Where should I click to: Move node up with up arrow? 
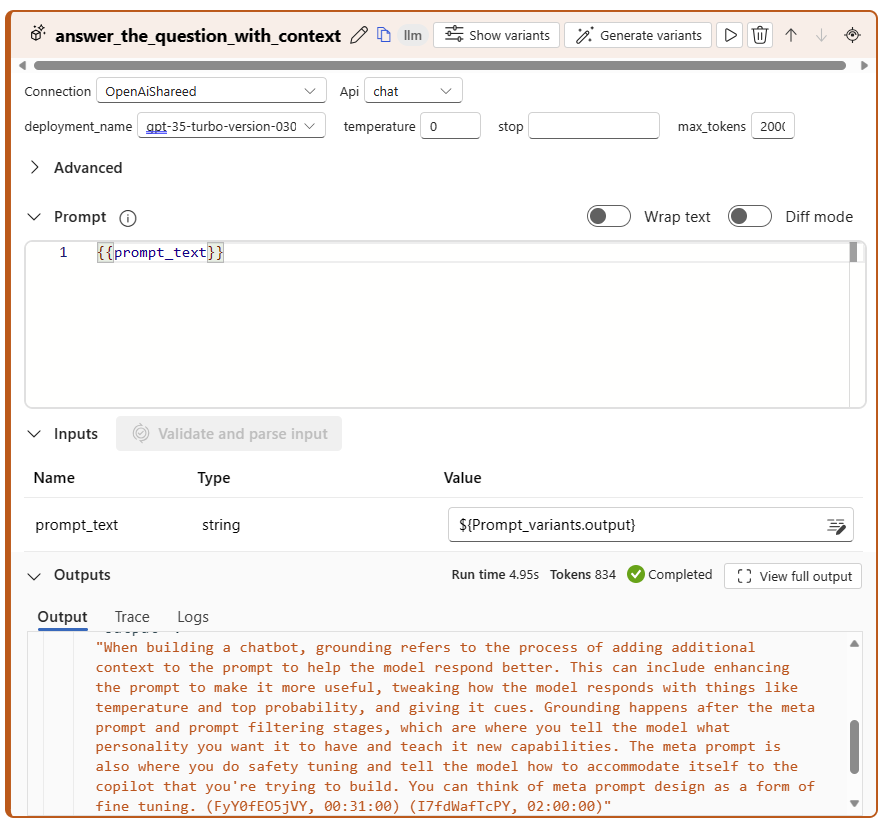coord(791,35)
